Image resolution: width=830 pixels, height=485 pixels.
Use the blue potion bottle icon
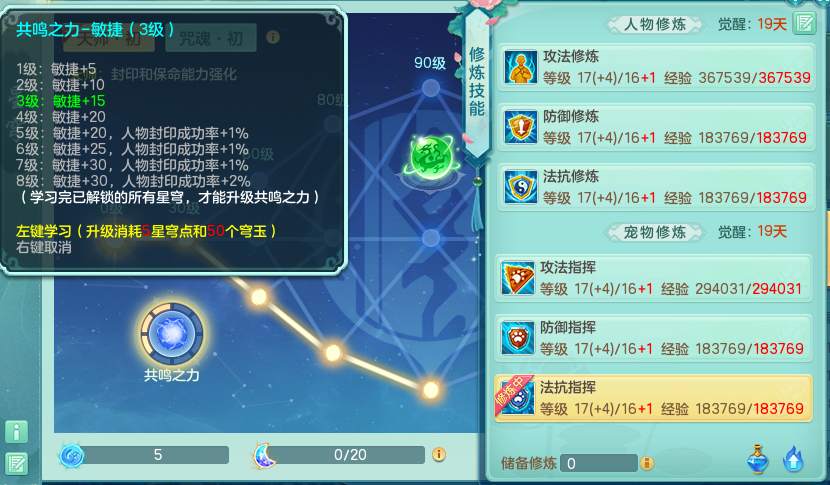click(x=757, y=459)
